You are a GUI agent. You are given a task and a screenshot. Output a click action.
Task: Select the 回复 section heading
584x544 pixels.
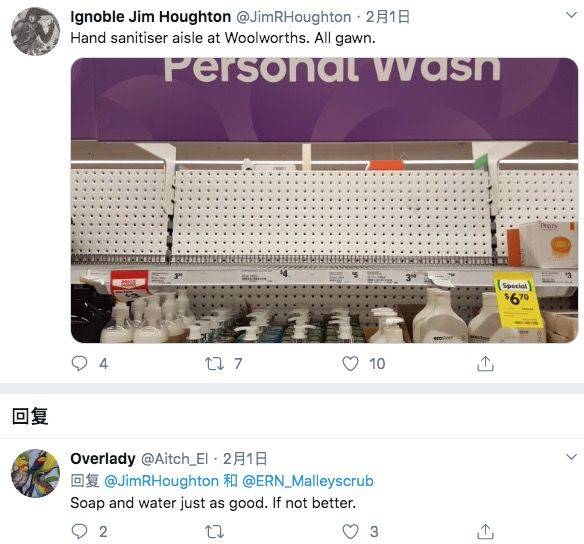click(x=30, y=416)
